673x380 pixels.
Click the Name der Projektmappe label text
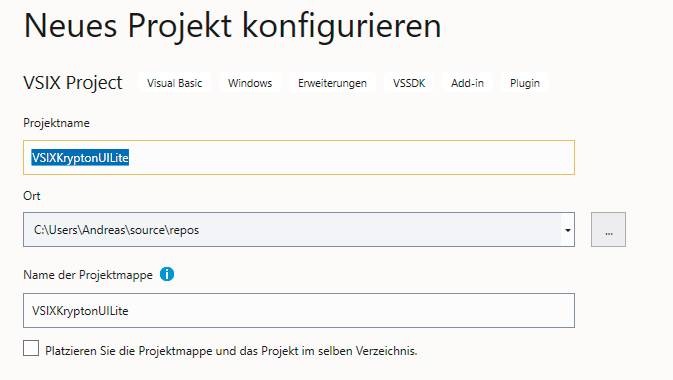88,275
